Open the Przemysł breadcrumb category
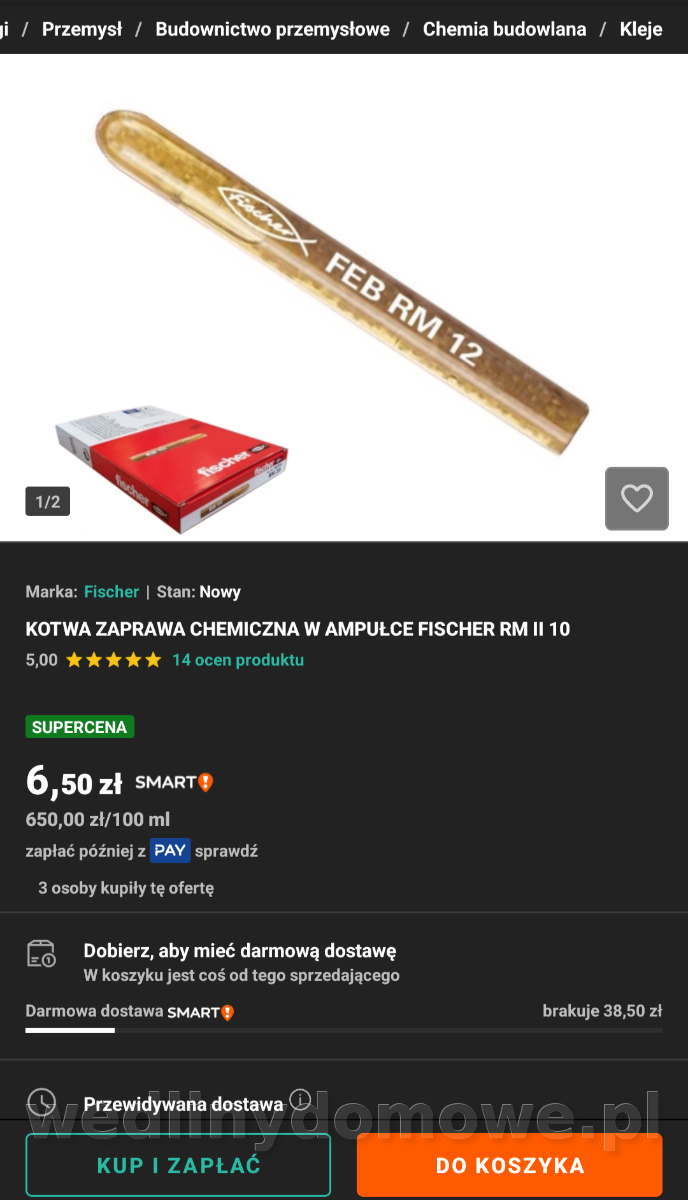Viewport: 688px width, 1200px height. click(x=82, y=29)
